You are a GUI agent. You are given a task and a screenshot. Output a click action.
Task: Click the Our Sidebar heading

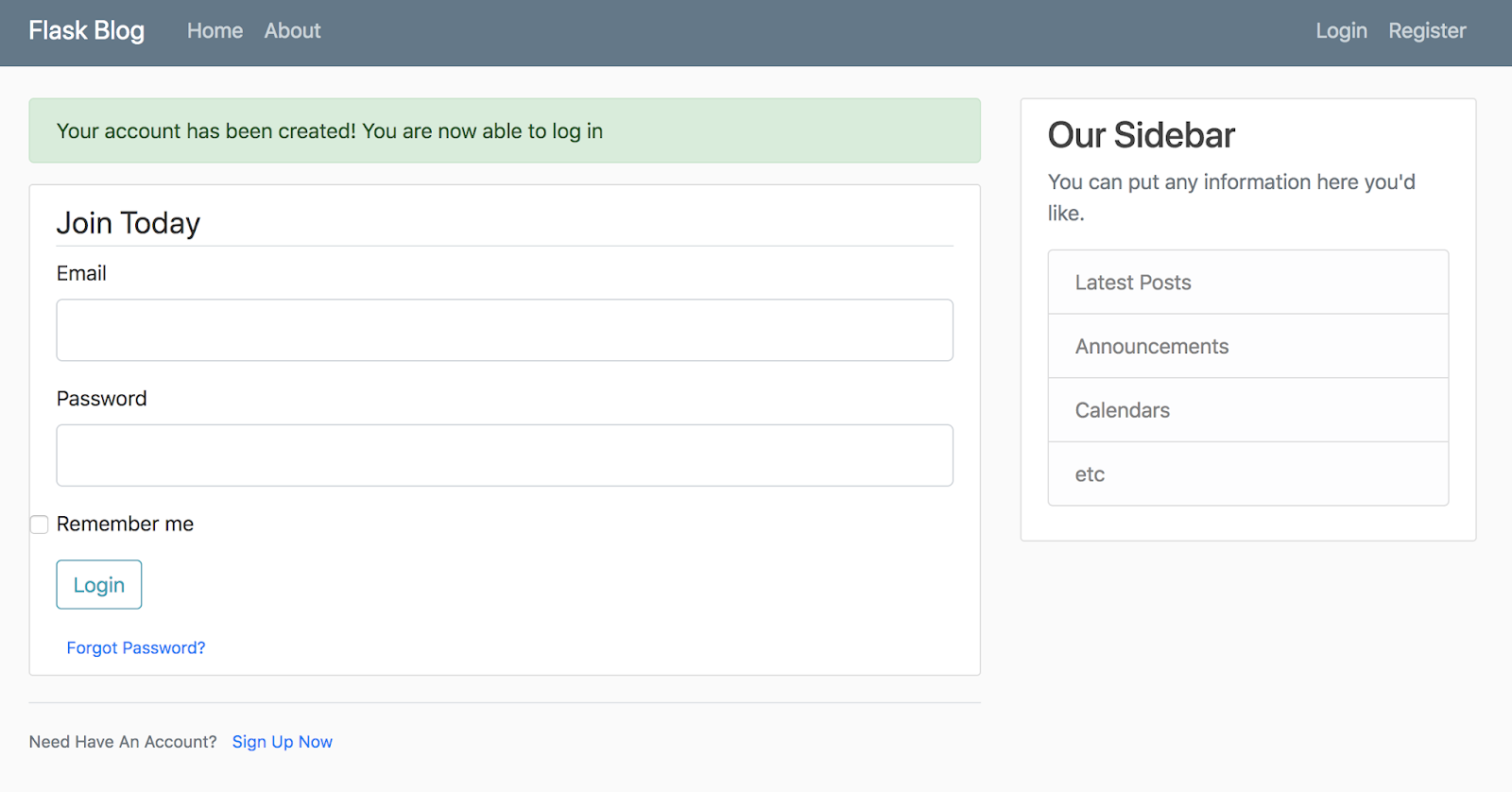[1142, 136]
